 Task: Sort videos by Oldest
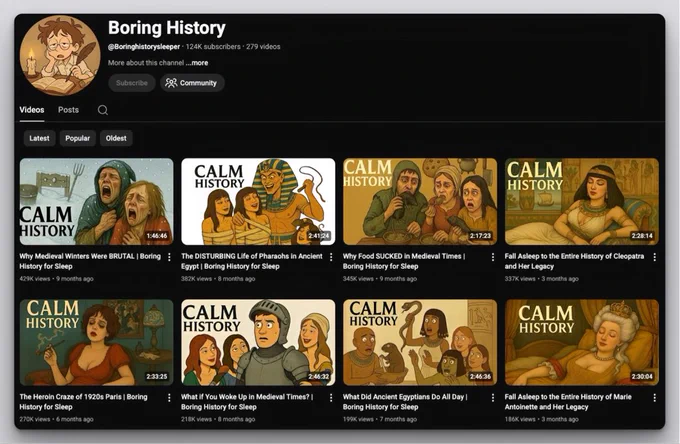[x=116, y=138]
